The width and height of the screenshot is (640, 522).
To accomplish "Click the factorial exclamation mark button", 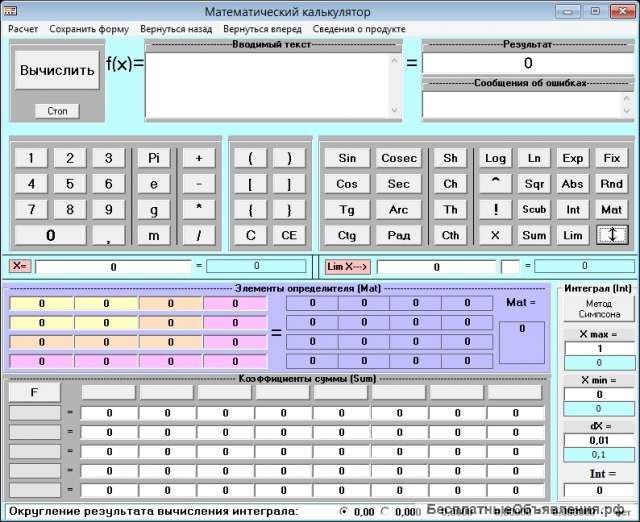I will click(x=494, y=210).
